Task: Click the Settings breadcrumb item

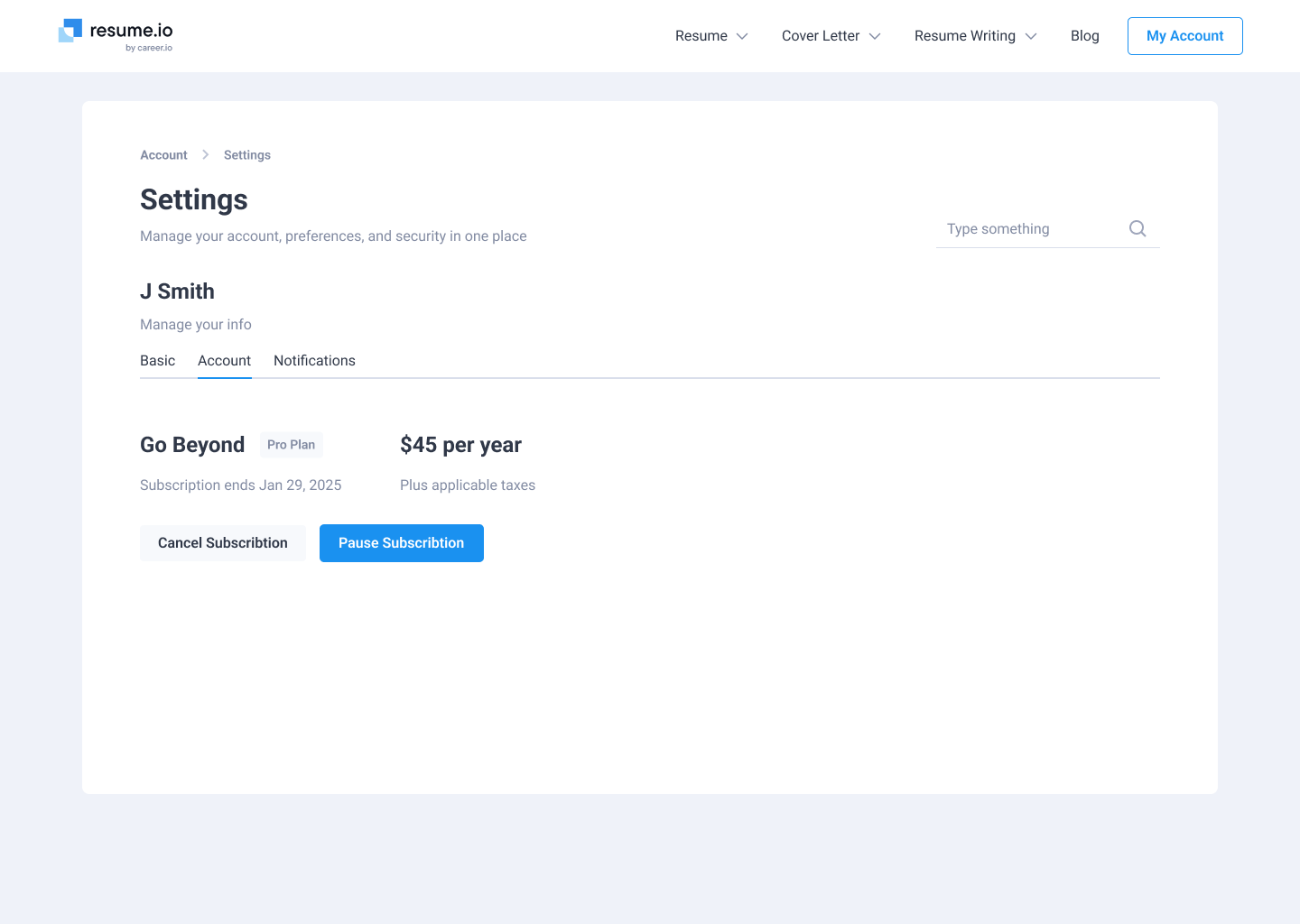Action: (x=247, y=155)
